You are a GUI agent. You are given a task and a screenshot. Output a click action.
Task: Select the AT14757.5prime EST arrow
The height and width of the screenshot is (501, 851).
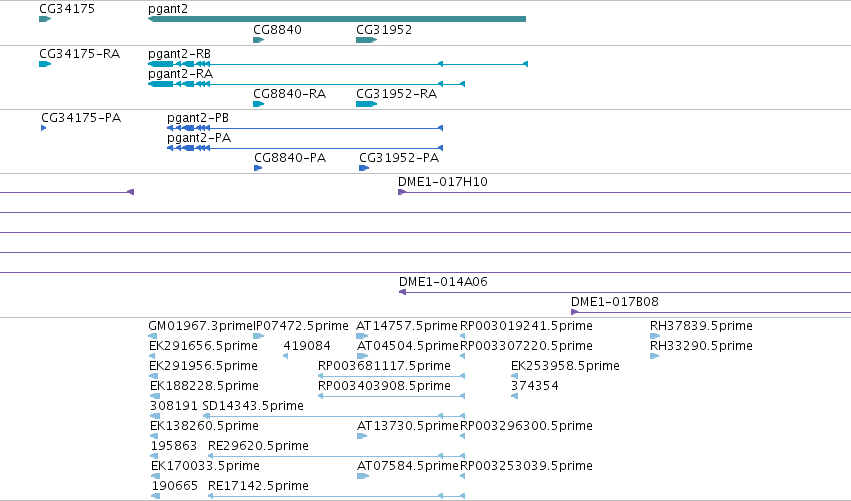tap(362, 336)
